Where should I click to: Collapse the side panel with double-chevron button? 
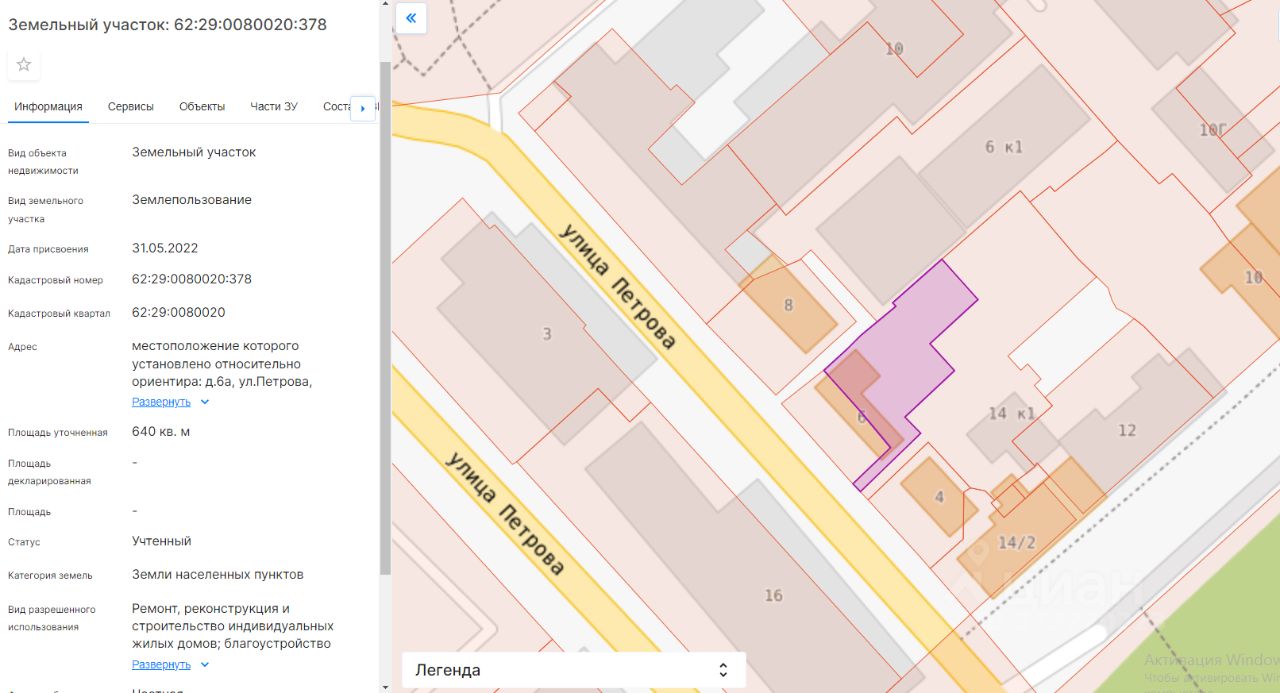coord(411,18)
